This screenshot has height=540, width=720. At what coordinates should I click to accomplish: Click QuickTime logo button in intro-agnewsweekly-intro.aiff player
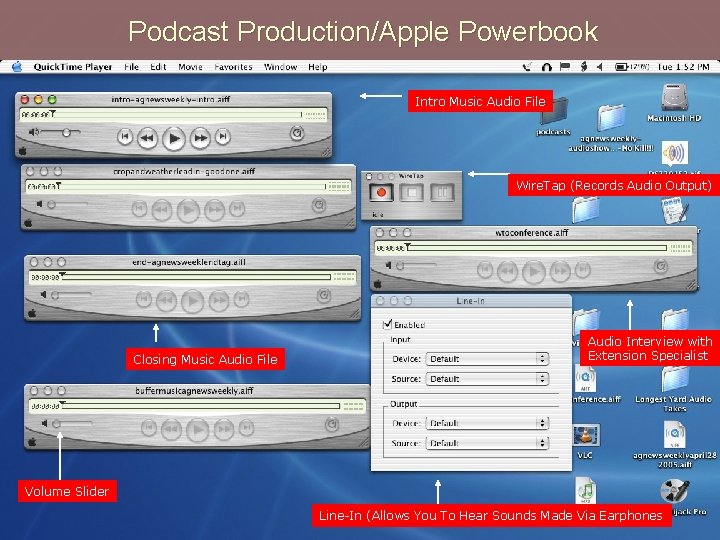point(297,133)
